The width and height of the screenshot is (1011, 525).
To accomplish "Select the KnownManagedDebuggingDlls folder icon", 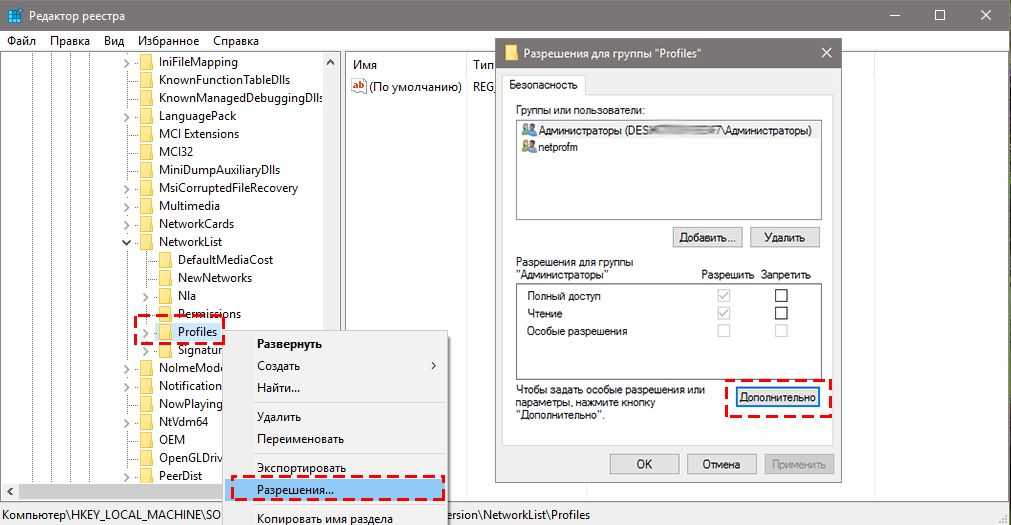I will pos(147,98).
